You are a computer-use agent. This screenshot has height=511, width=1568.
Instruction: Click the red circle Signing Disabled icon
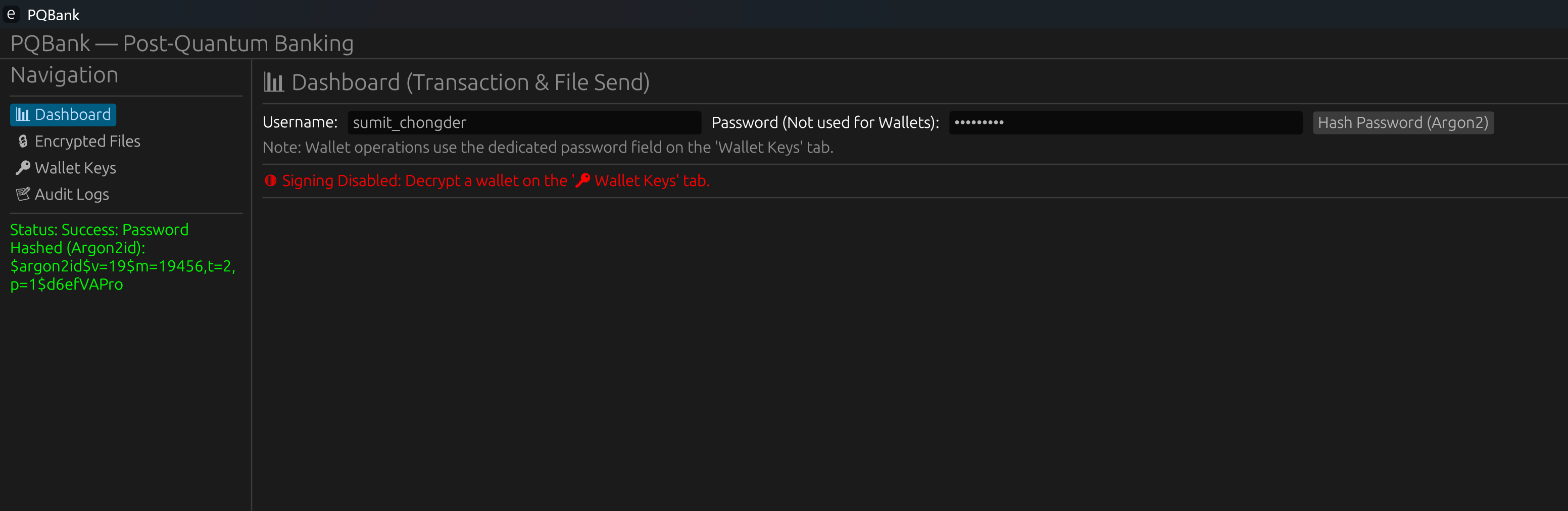[x=271, y=181]
